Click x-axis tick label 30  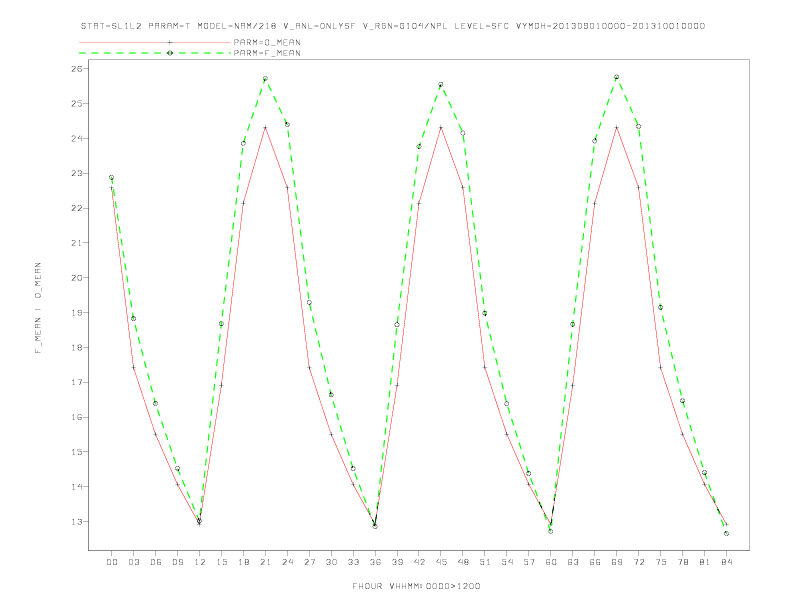click(331, 562)
